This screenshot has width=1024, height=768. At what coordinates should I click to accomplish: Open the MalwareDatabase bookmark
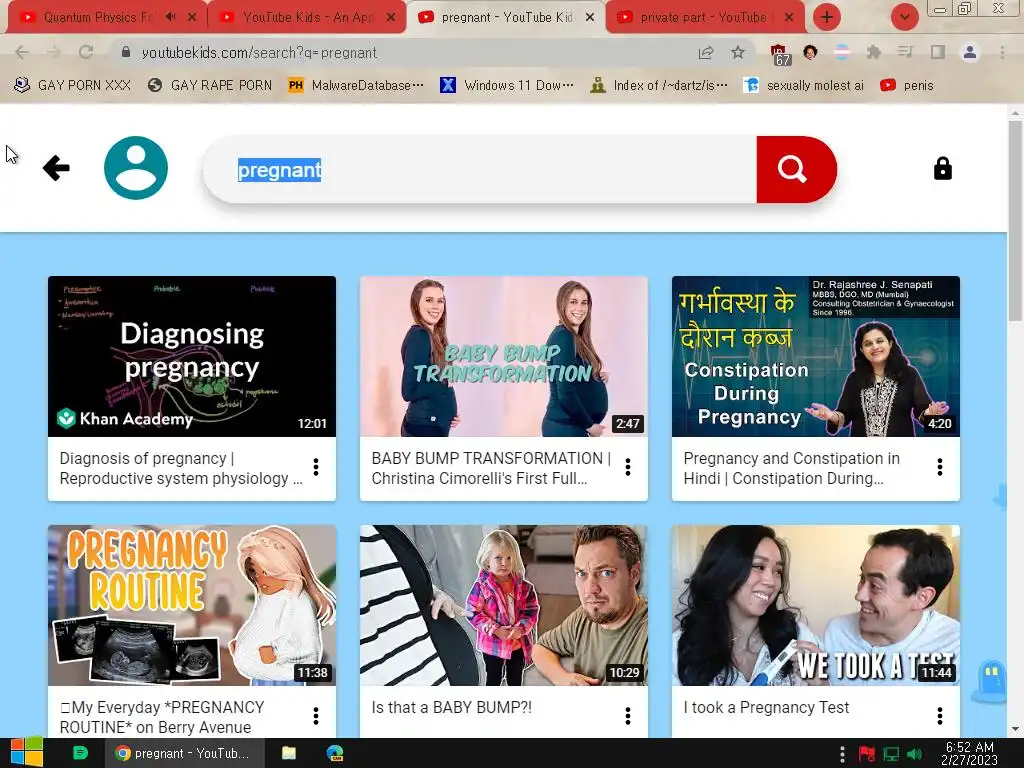(x=356, y=85)
